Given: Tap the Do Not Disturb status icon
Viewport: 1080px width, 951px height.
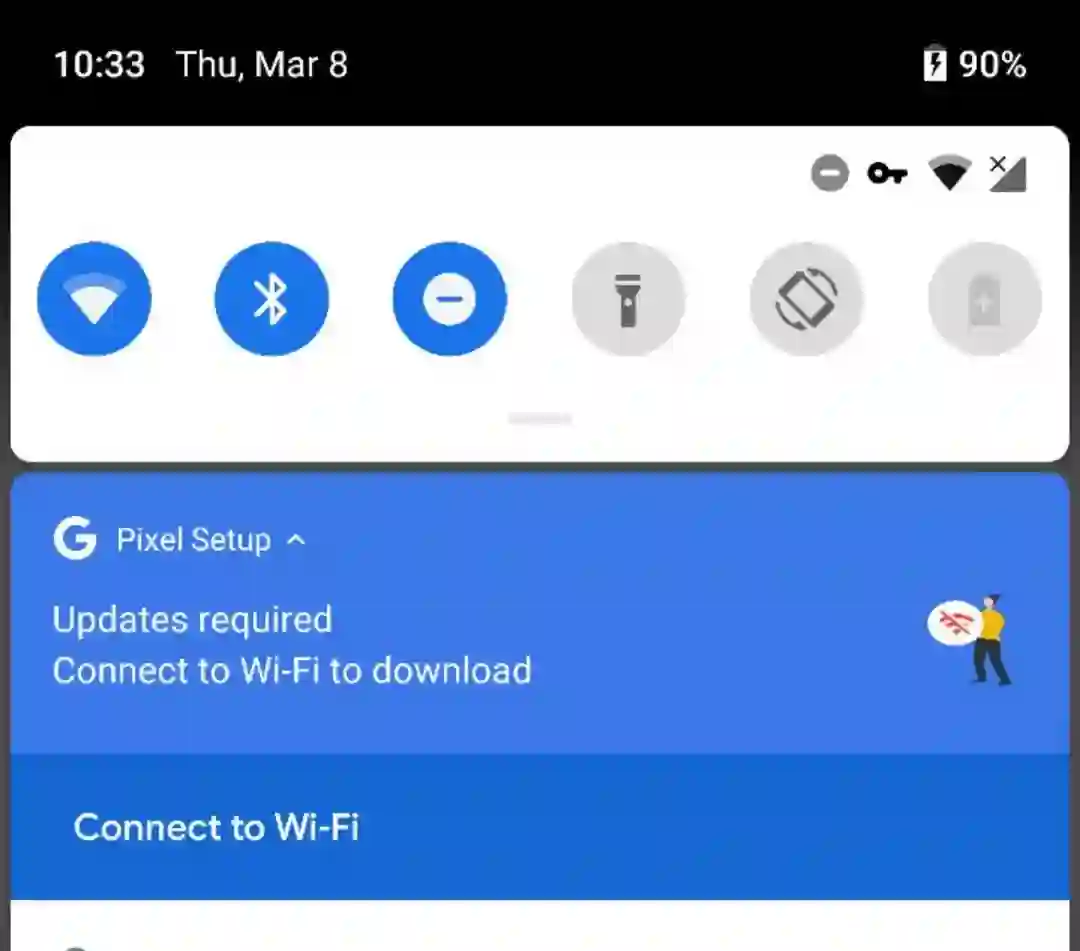Looking at the screenshot, I should [x=830, y=173].
